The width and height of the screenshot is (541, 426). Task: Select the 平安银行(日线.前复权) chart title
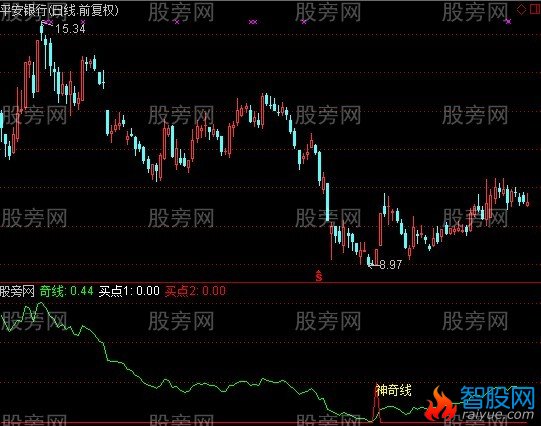[x=59, y=11]
